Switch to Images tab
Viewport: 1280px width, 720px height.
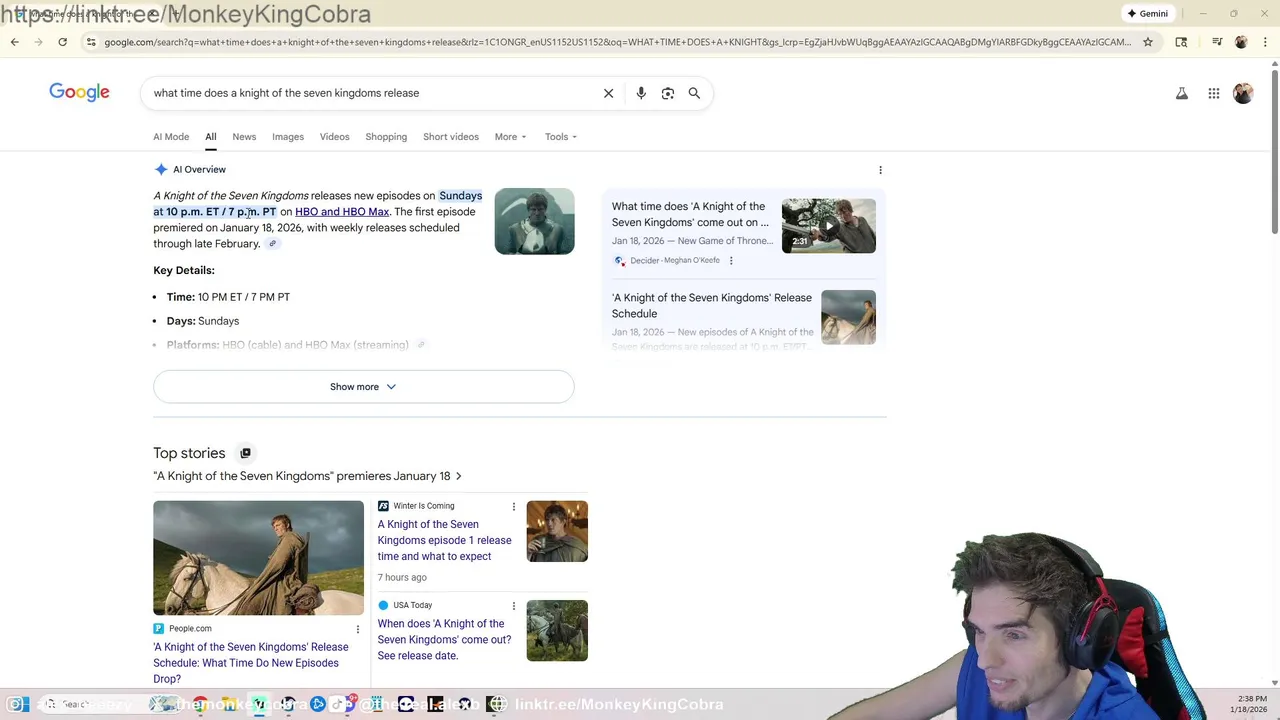coord(288,137)
